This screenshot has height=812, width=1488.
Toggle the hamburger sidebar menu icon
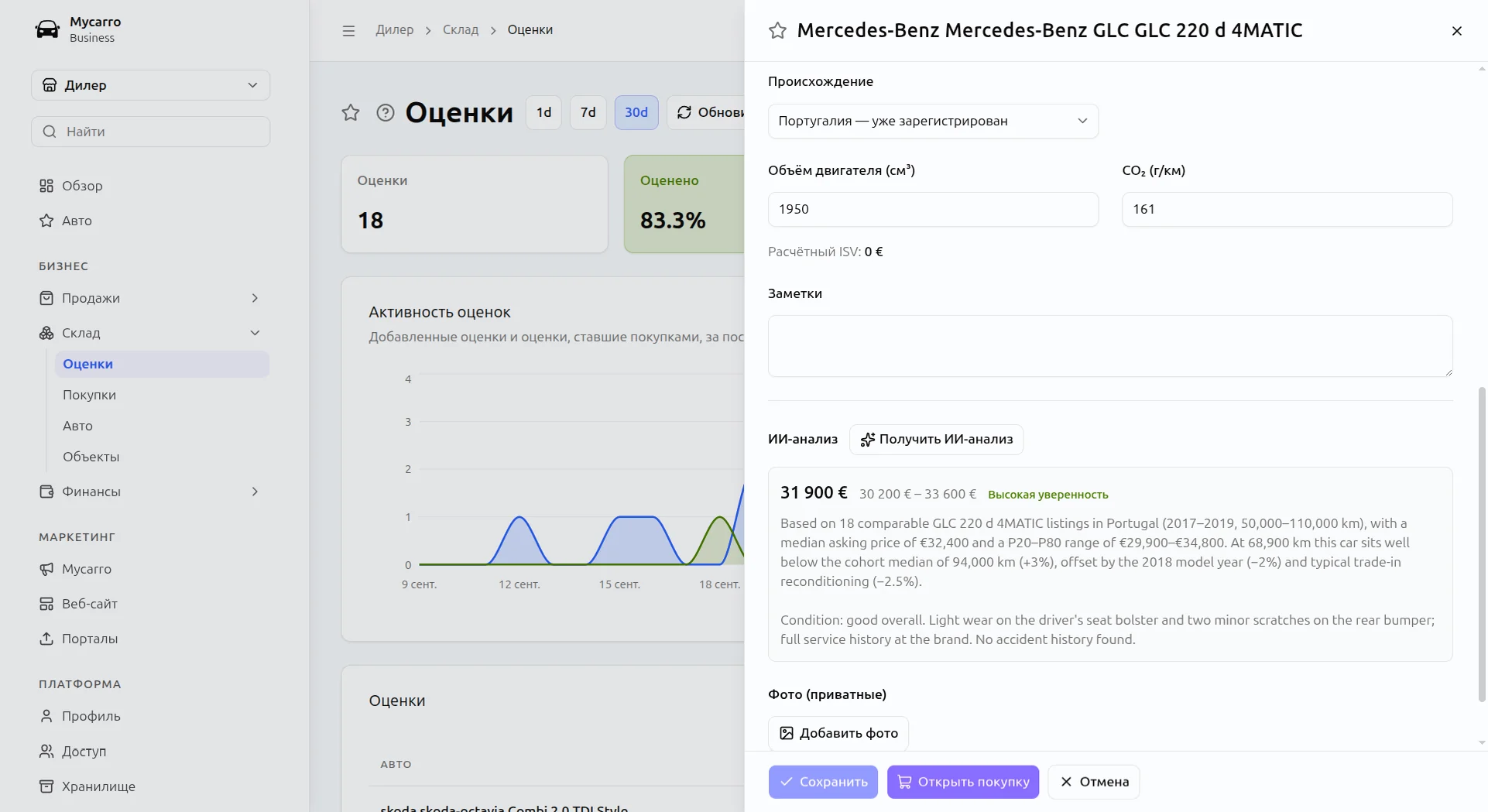click(x=348, y=31)
